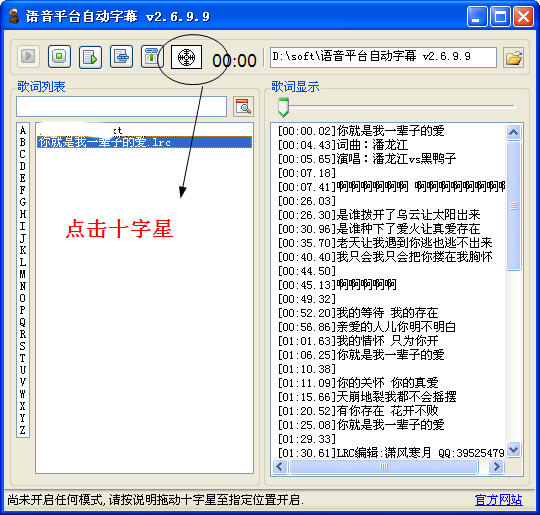The width and height of the screenshot is (540, 515).
Task: Click the lyric search input field
Action: click(x=121, y=106)
